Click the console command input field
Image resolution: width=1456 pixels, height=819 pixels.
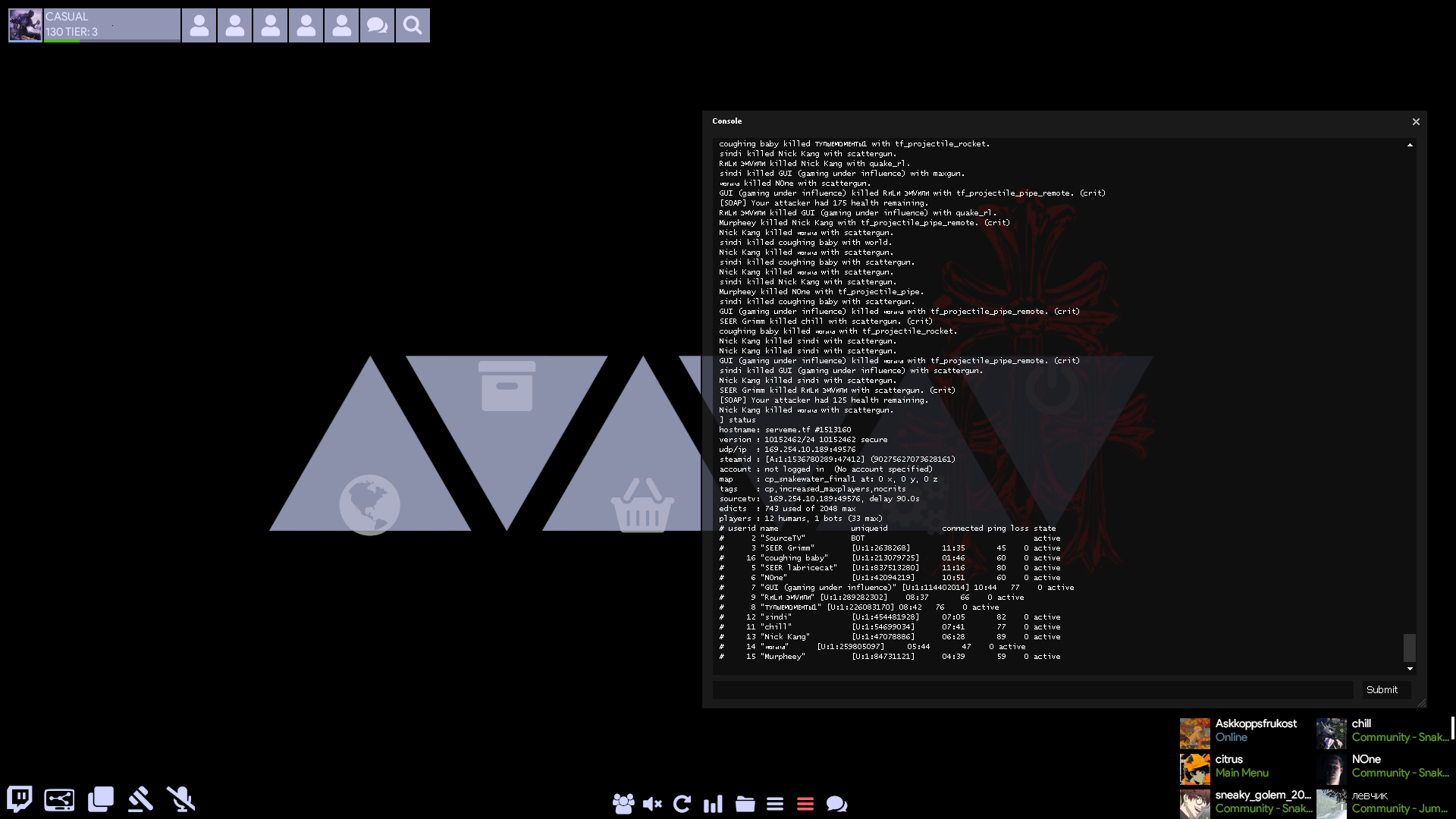1032,690
